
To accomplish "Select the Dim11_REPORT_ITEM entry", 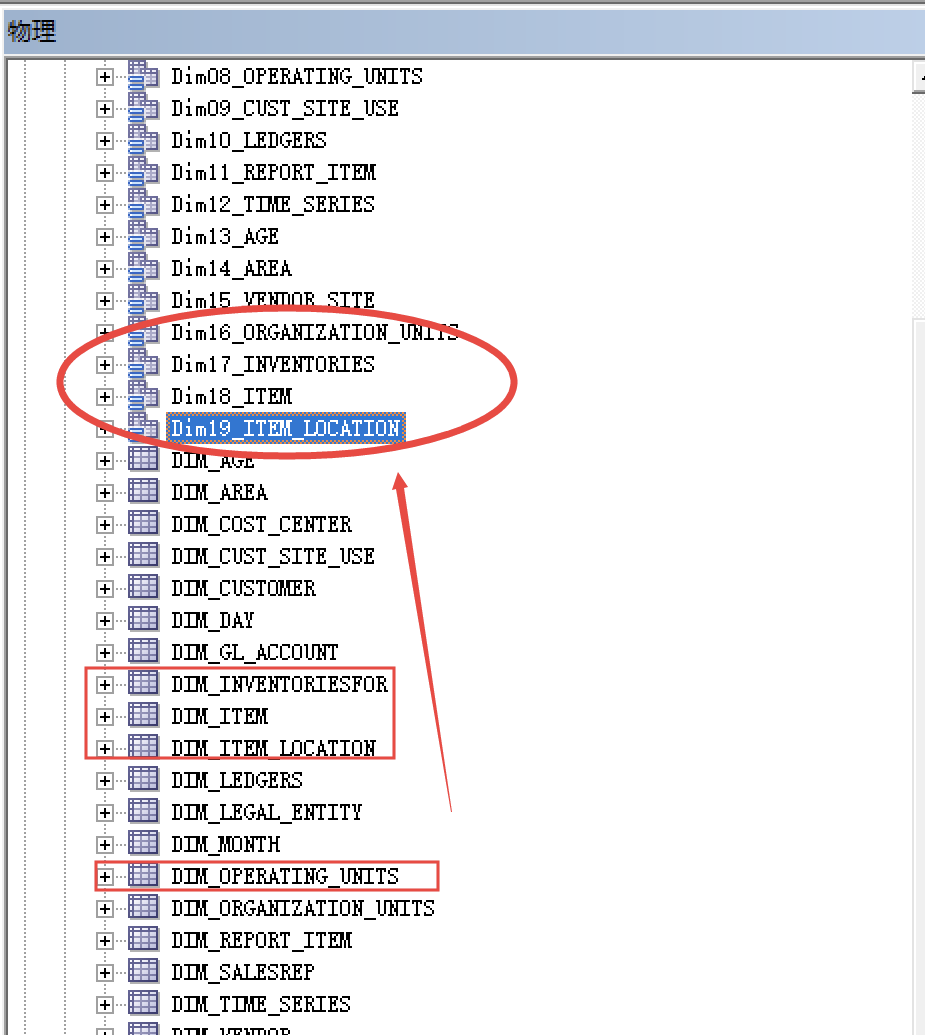I will 273,172.
